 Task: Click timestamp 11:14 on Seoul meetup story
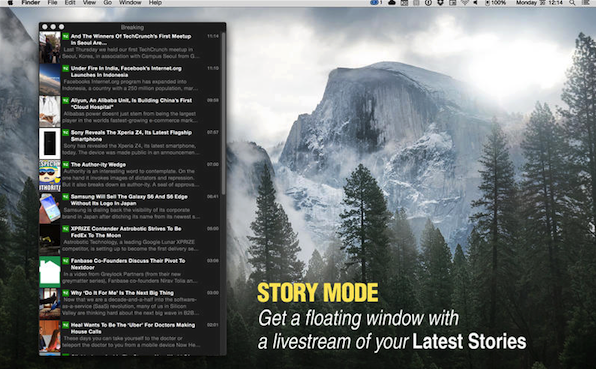click(x=213, y=36)
